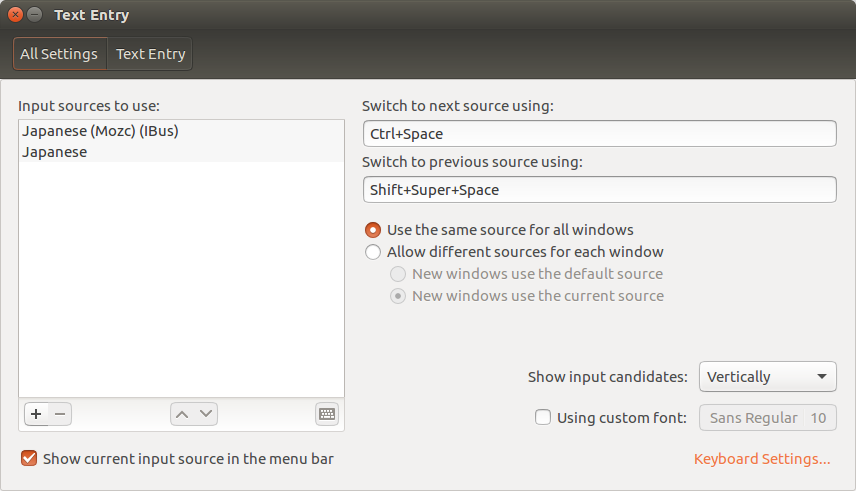The image size is (856, 491).
Task: Show keyboard layout preview icon
Action: tap(327, 414)
